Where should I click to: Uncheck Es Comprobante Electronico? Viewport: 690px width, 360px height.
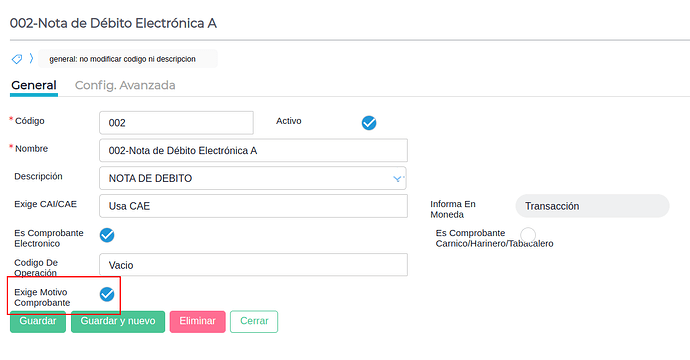click(107, 235)
